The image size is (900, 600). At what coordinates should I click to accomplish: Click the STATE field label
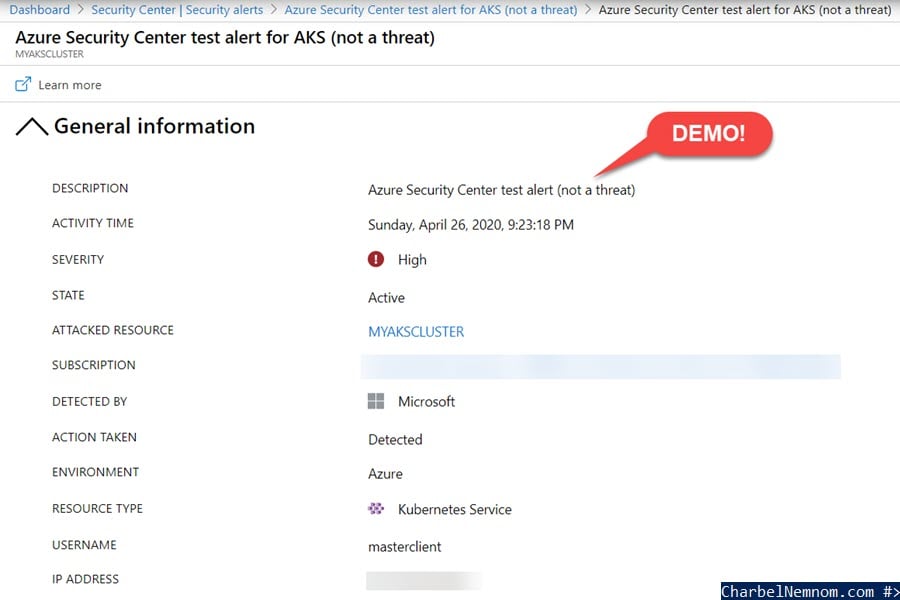[x=68, y=295]
